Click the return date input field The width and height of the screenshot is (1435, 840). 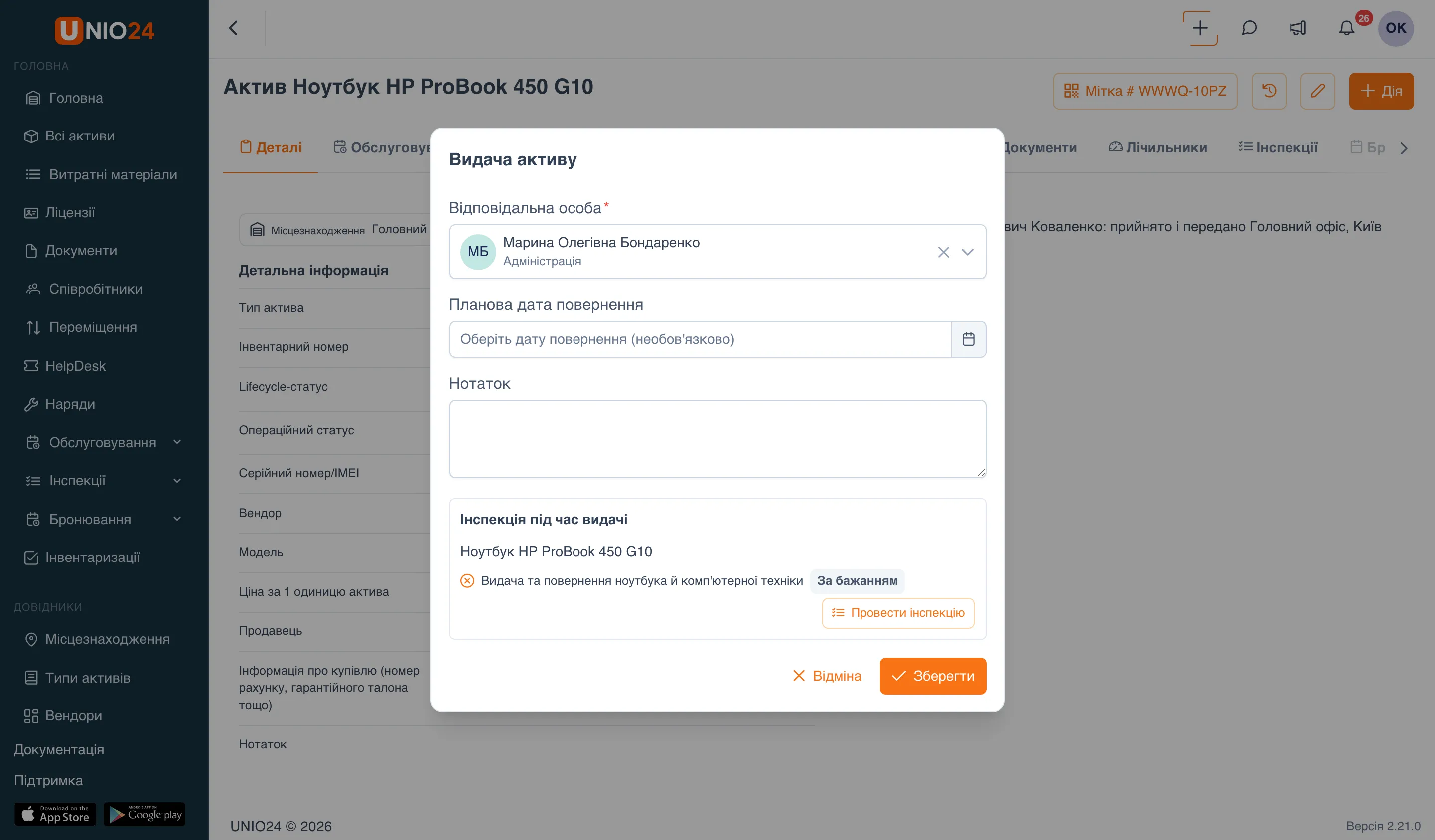coord(701,339)
